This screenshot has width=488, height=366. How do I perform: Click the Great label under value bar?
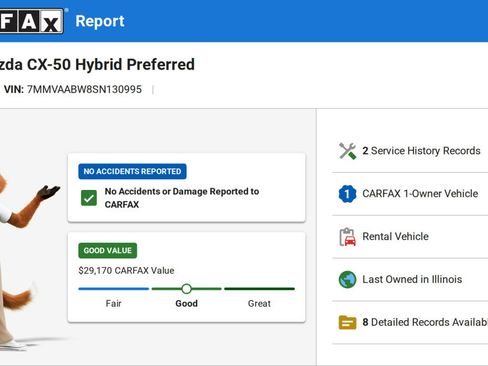(x=259, y=303)
